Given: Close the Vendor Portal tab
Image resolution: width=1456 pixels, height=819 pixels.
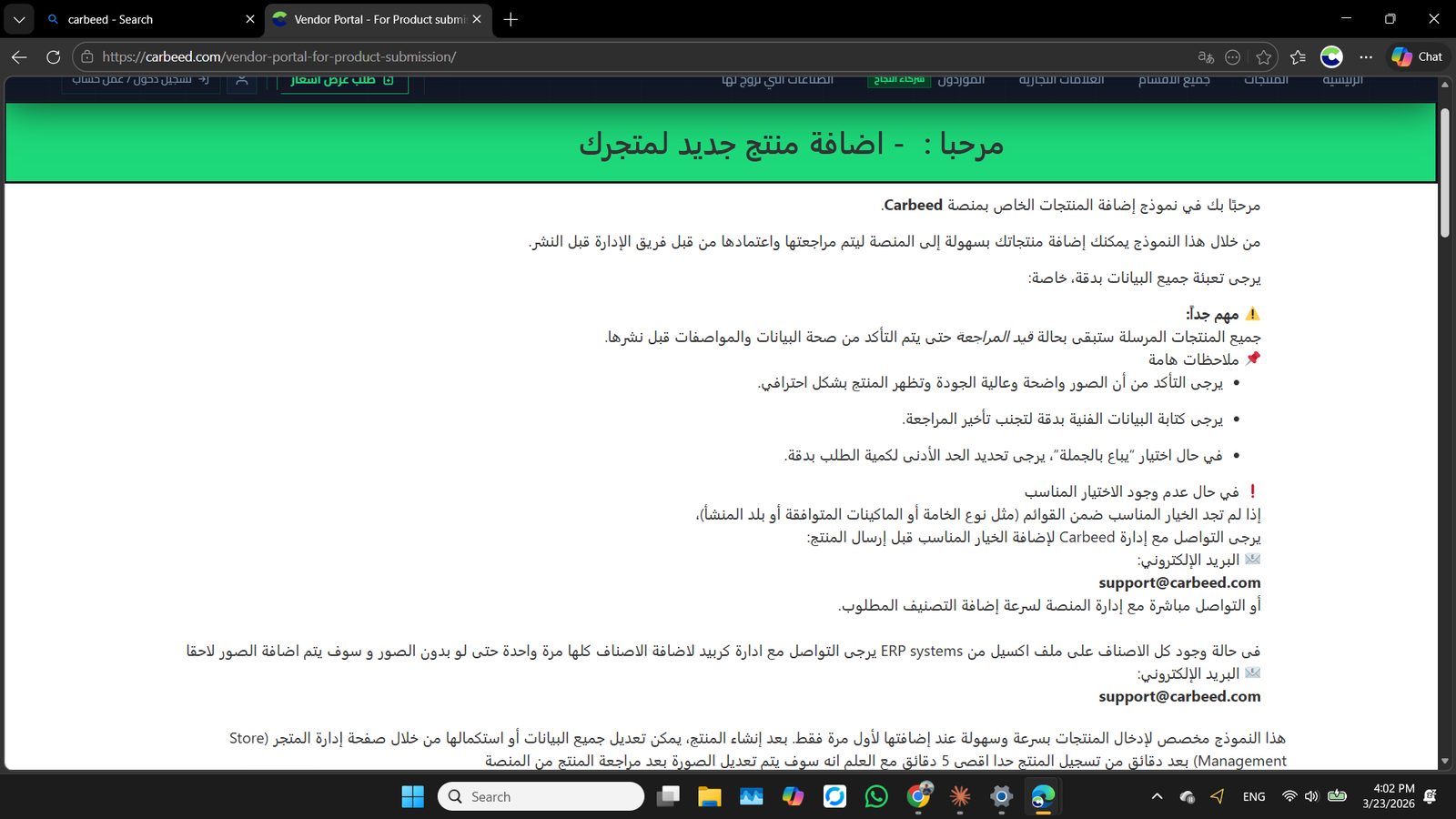Looking at the screenshot, I should (477, 19).
